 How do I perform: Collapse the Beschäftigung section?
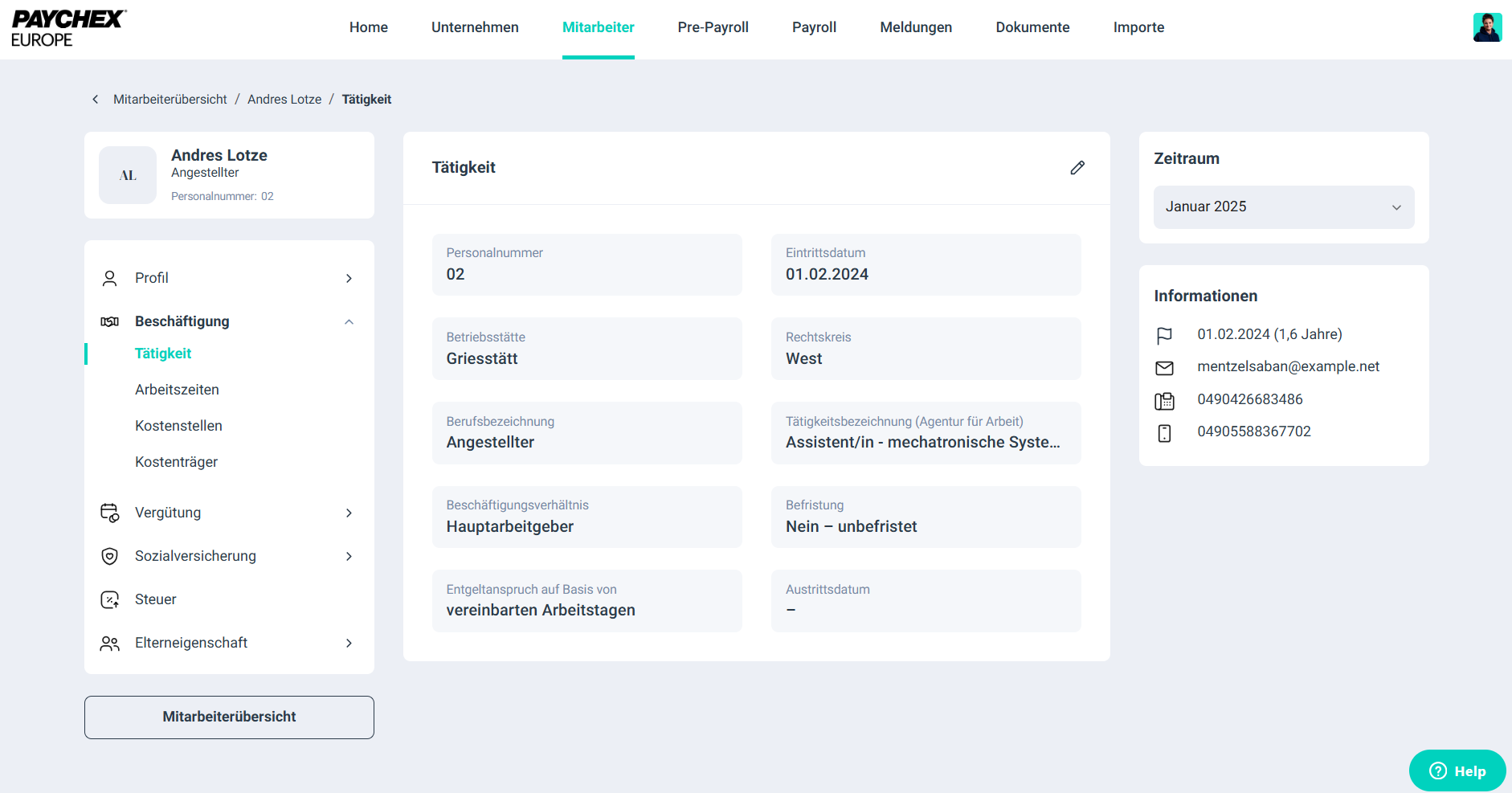(349, 321)
